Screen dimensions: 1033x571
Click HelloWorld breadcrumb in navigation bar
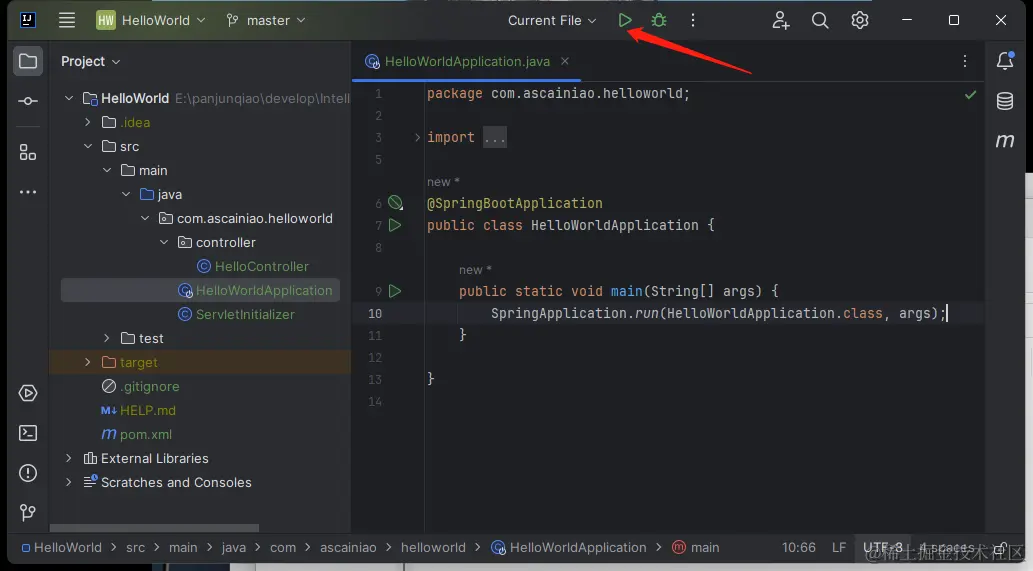pos(67,547)
